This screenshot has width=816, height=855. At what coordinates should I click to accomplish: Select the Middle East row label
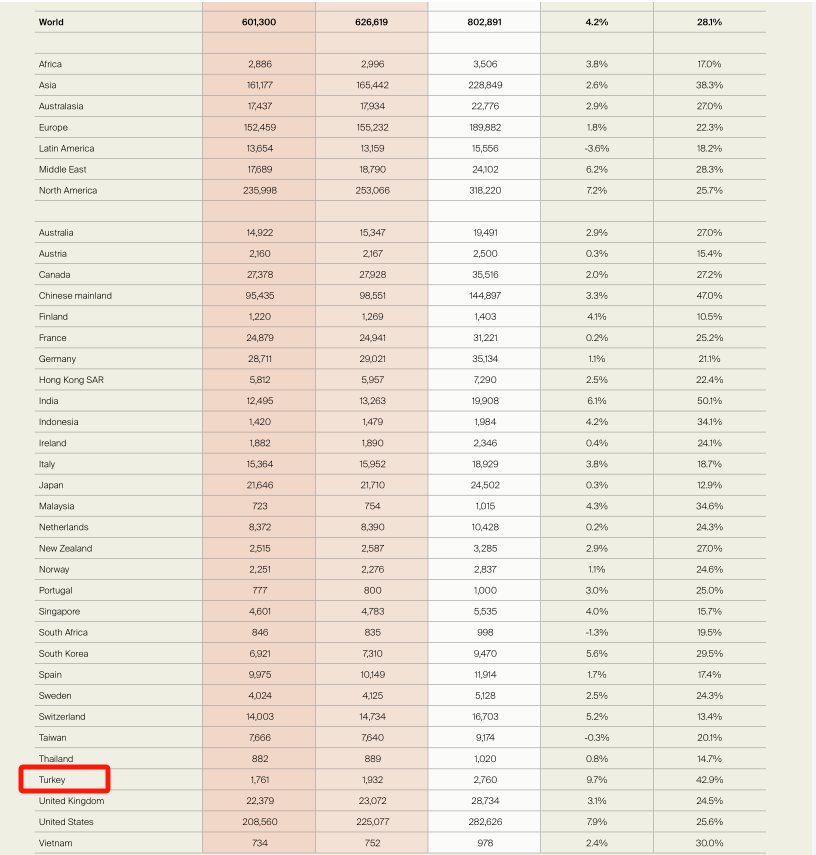click(x=64, y=169)
